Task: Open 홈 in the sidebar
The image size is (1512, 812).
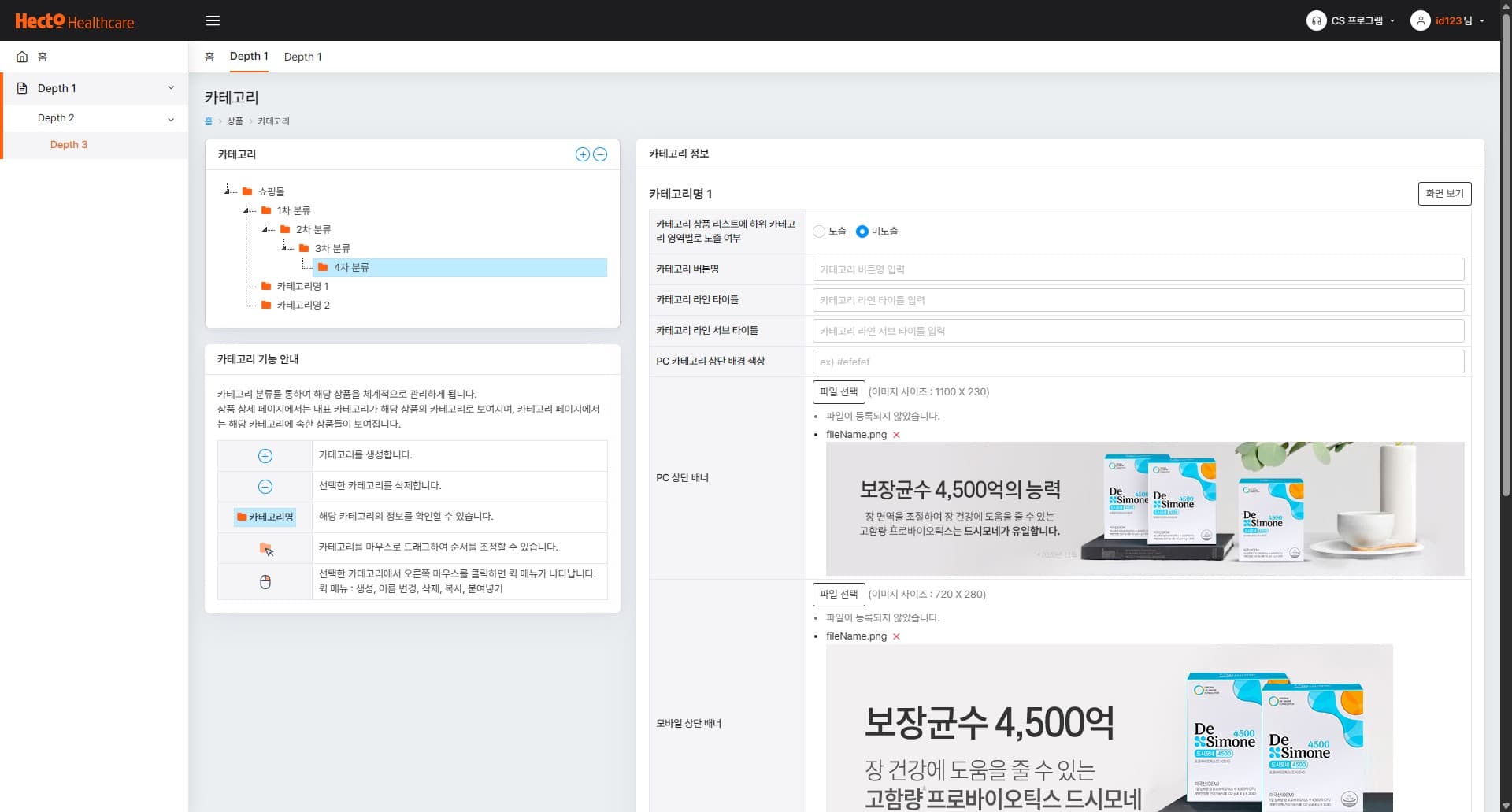Action: [94, 57]
